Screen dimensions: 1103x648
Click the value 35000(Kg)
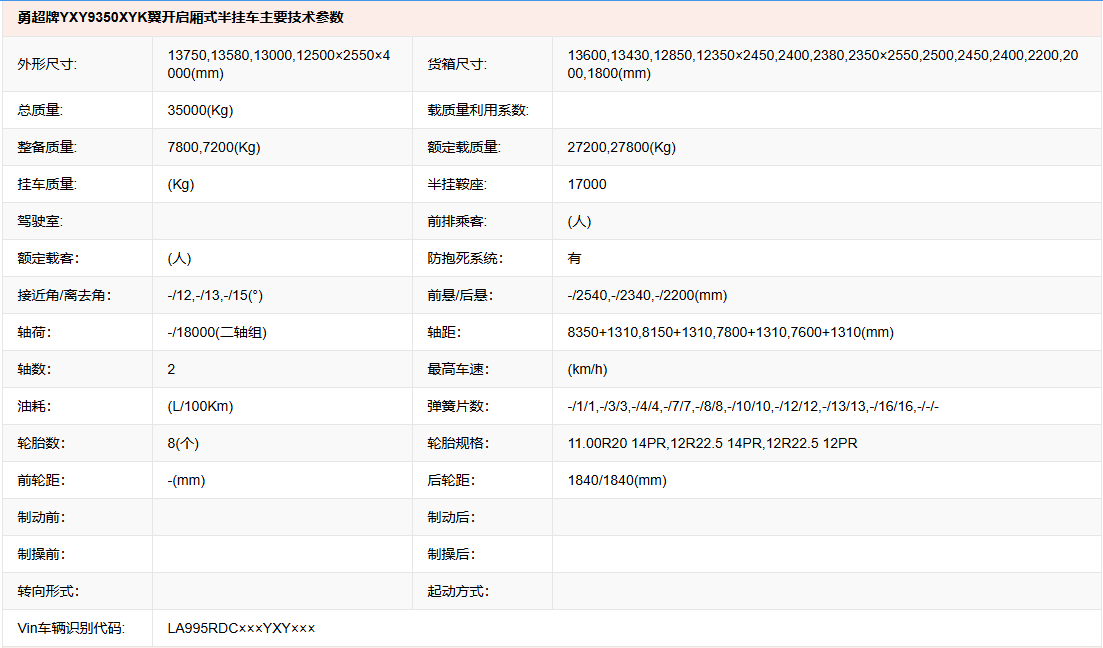[200, 110]
